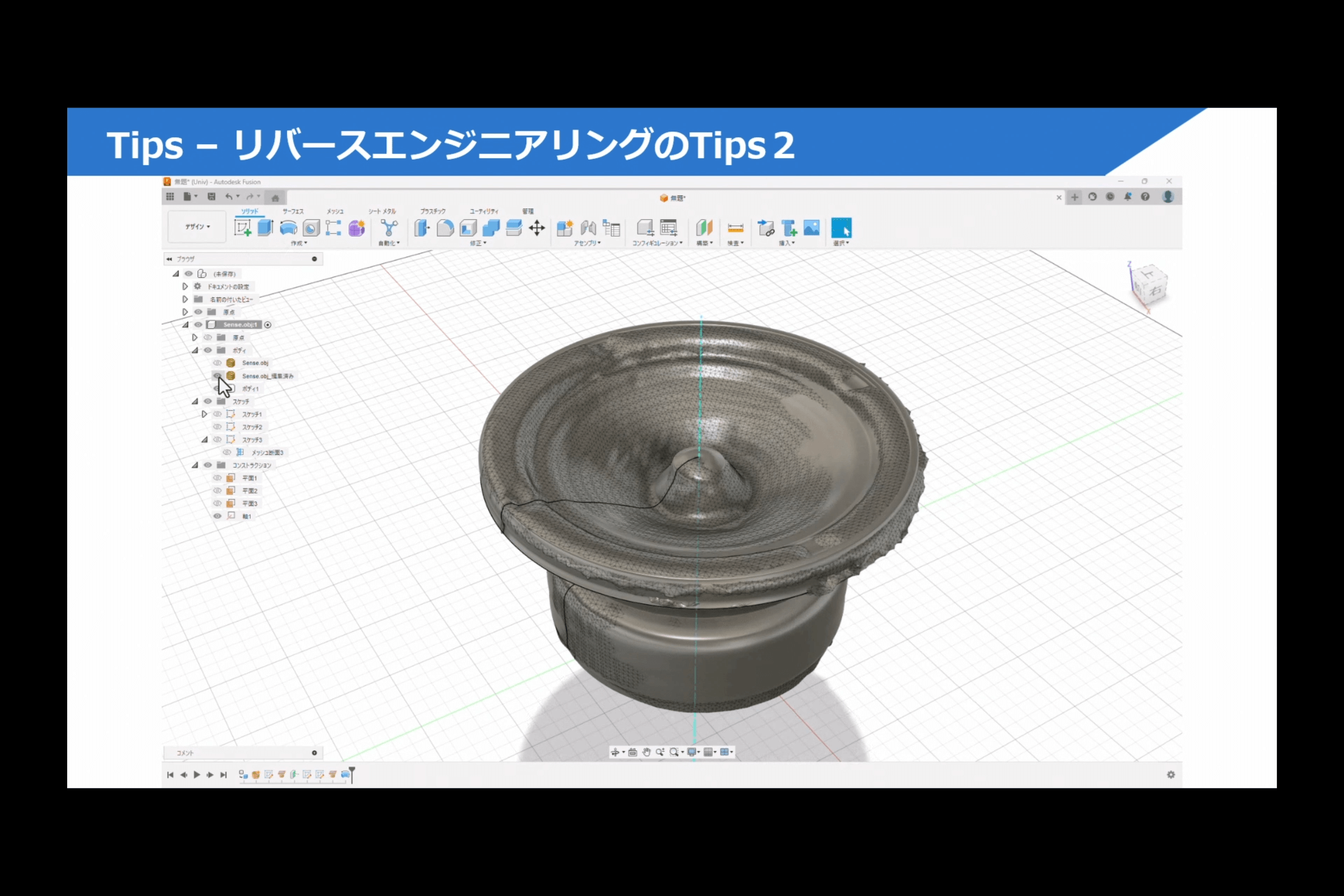Expand the スケッチ1 node
Viewport: 1344px width, 896px height.
point(204,414)
